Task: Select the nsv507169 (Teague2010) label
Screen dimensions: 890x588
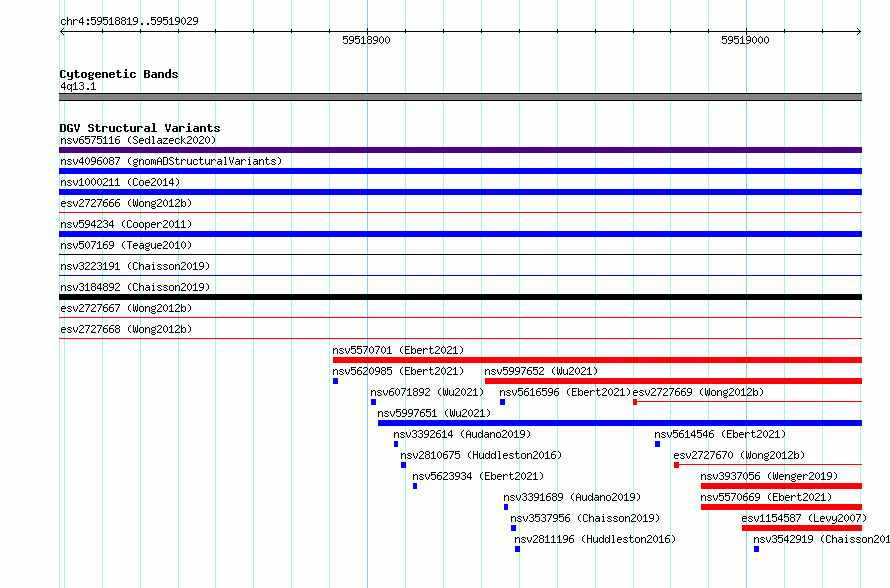Action: [x=126, y=245]
